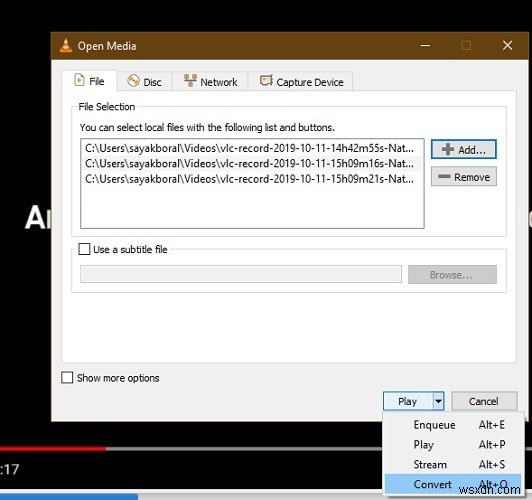The width and height of the screenshot is (532, 500).
Task: Choose Play Alt+P in the dropdown menu
Action: [x=453, y=444]
